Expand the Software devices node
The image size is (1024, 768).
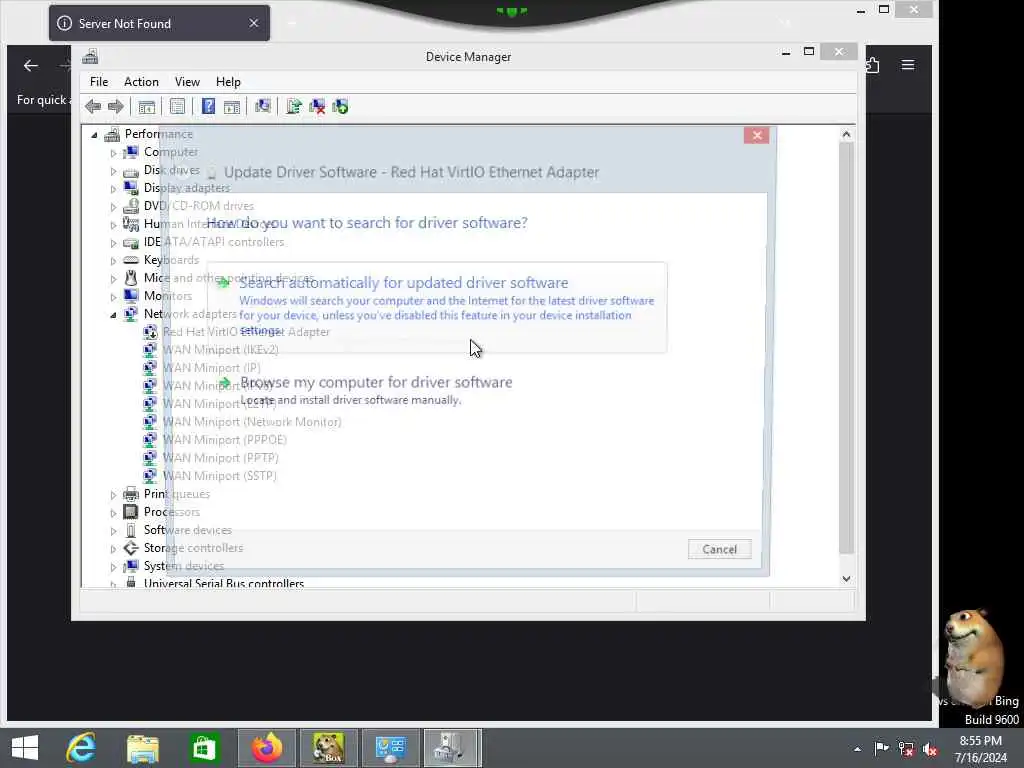click(114, 531)
